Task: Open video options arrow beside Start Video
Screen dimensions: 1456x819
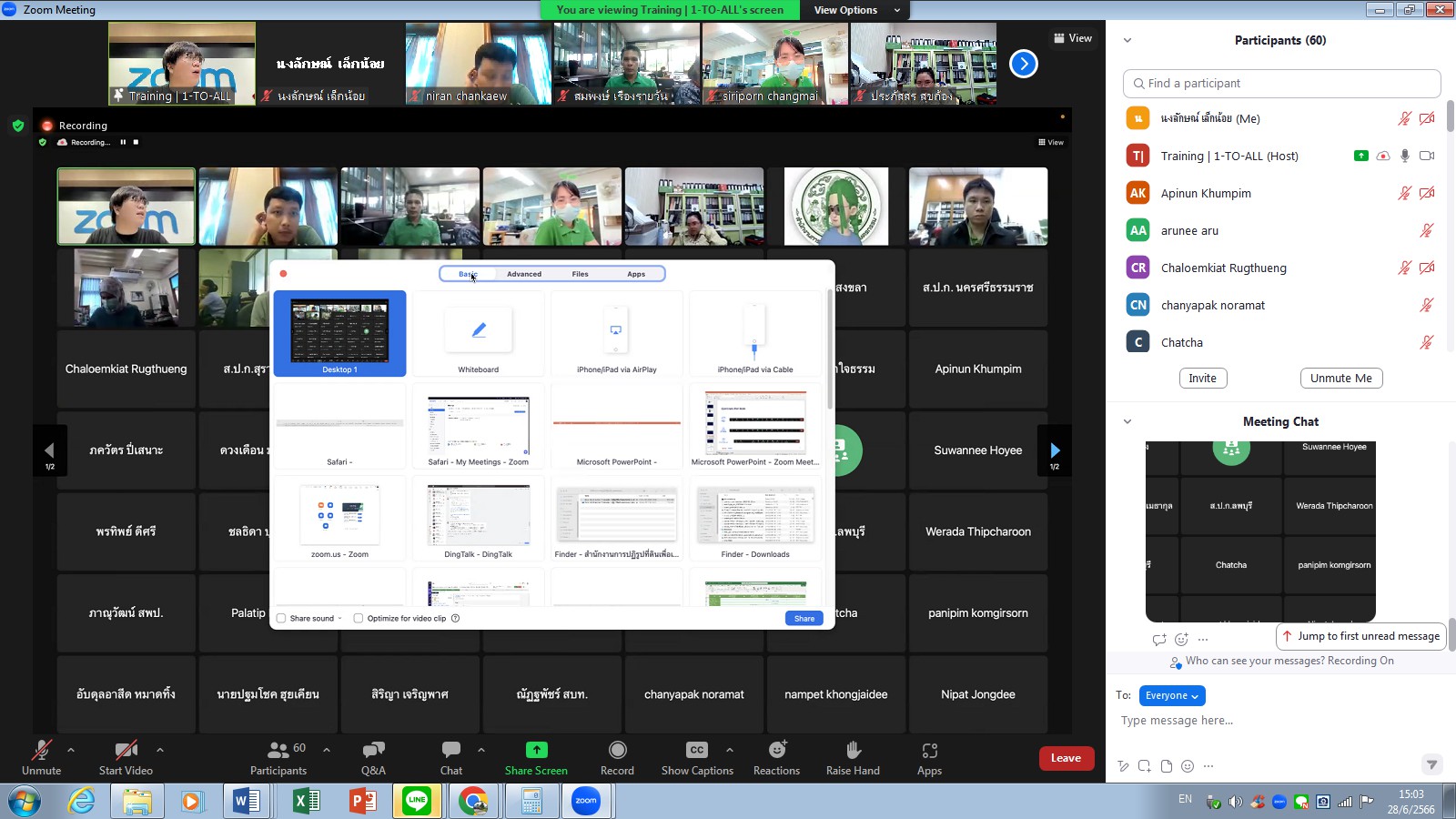Action: [x=160, y=750]
